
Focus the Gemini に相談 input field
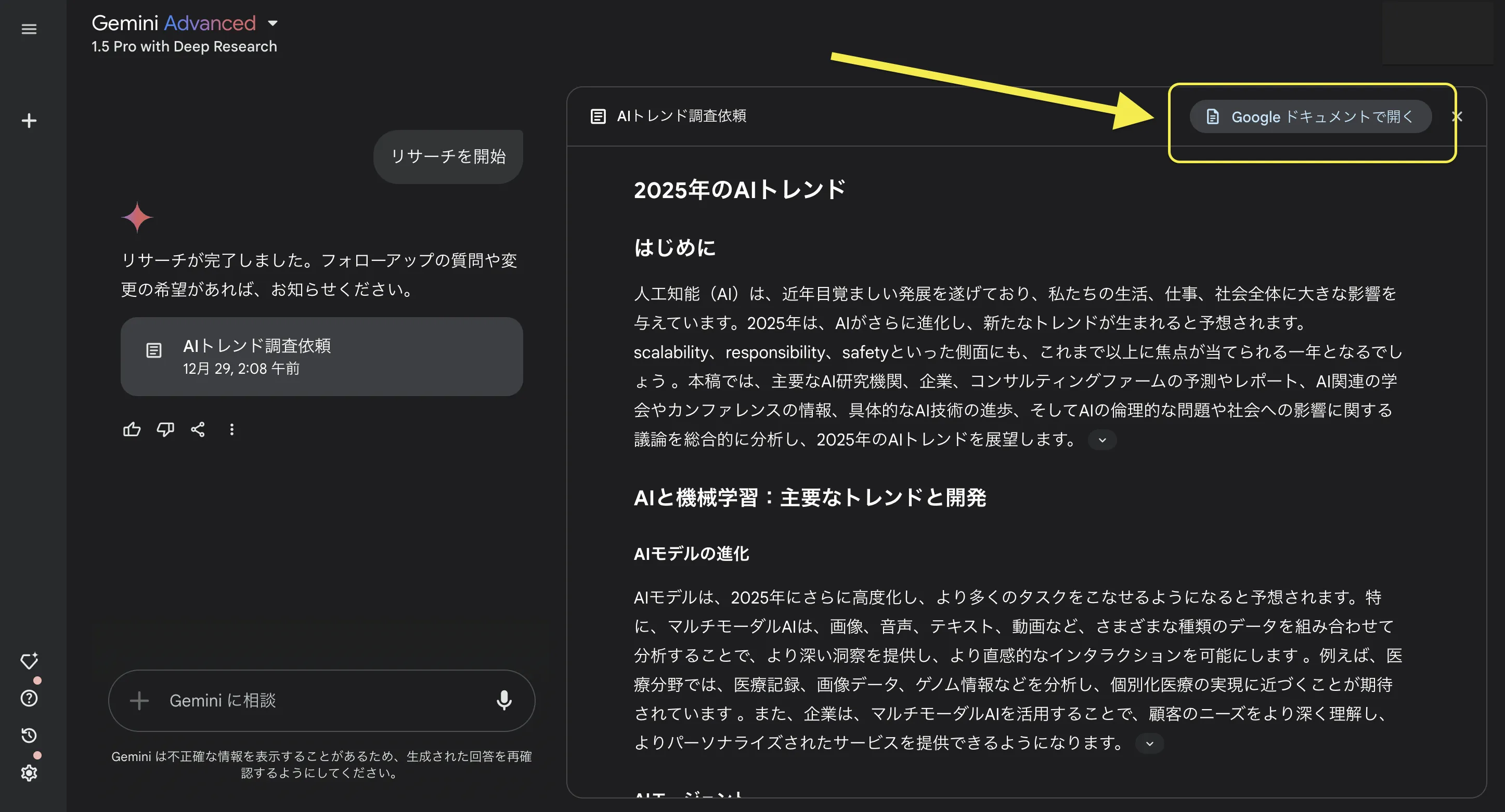point(321,700)
